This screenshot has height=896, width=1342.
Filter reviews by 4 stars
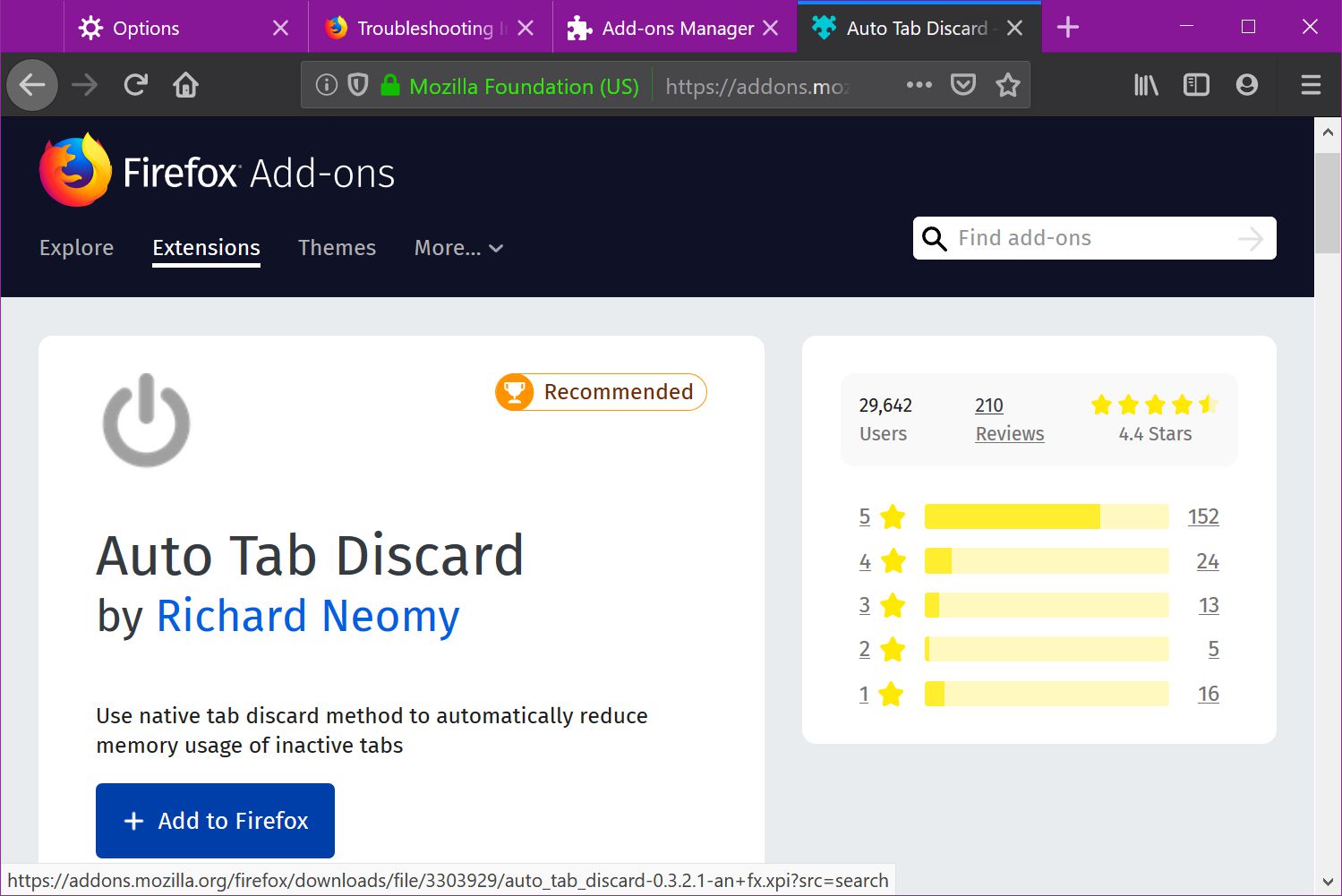click(882, 561)
